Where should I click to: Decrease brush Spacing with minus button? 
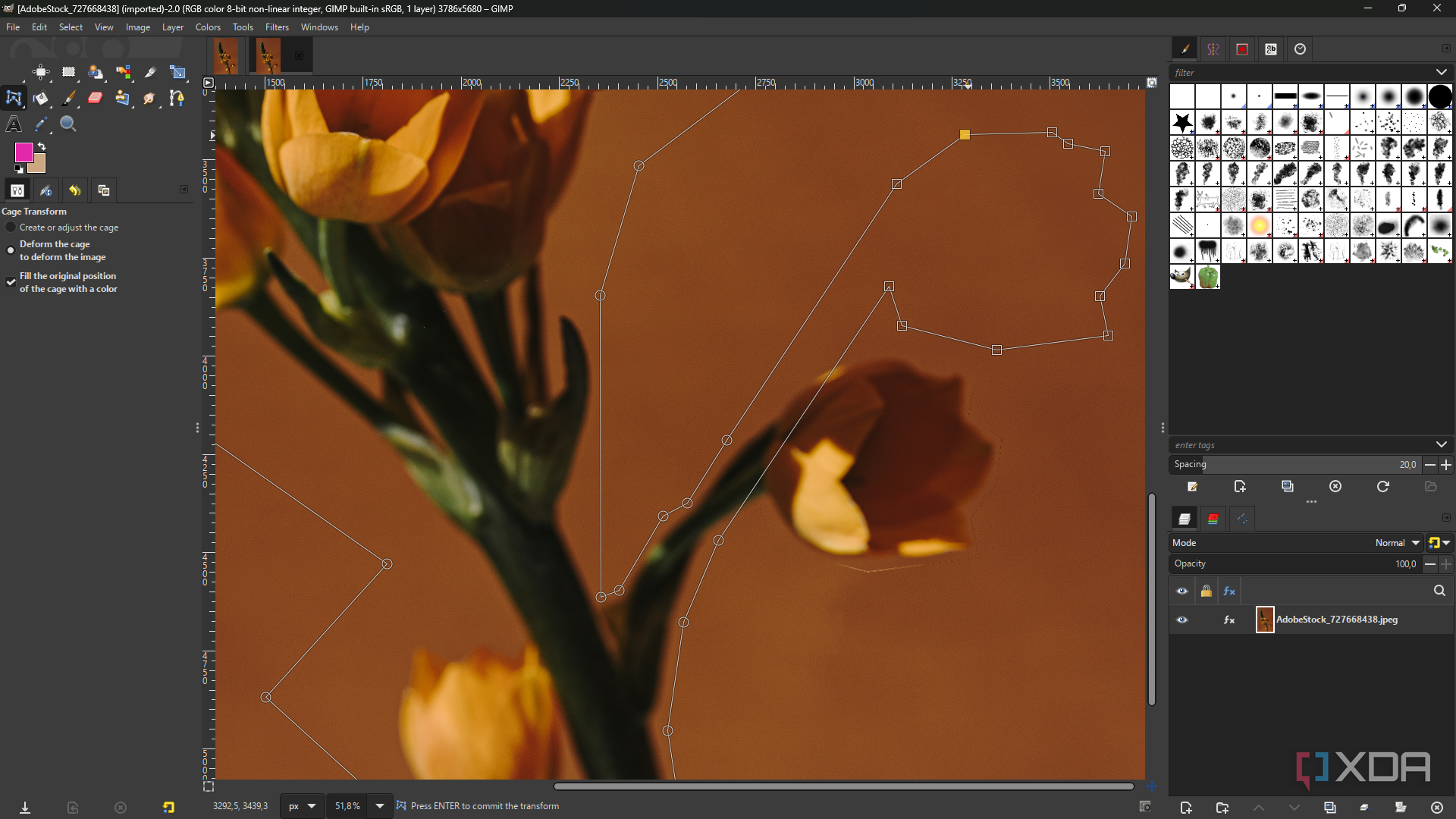point(1429,465)
